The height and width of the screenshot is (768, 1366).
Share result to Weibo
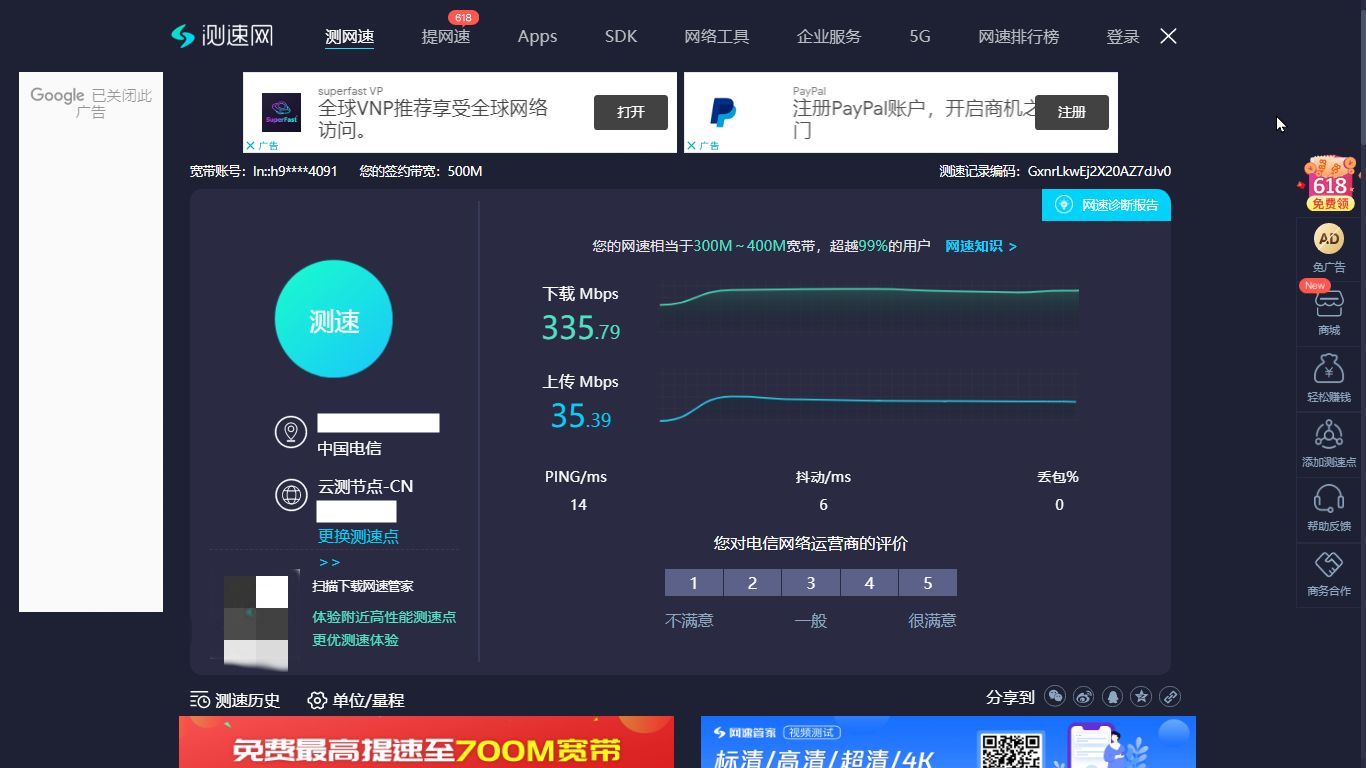pos(1083,697)
